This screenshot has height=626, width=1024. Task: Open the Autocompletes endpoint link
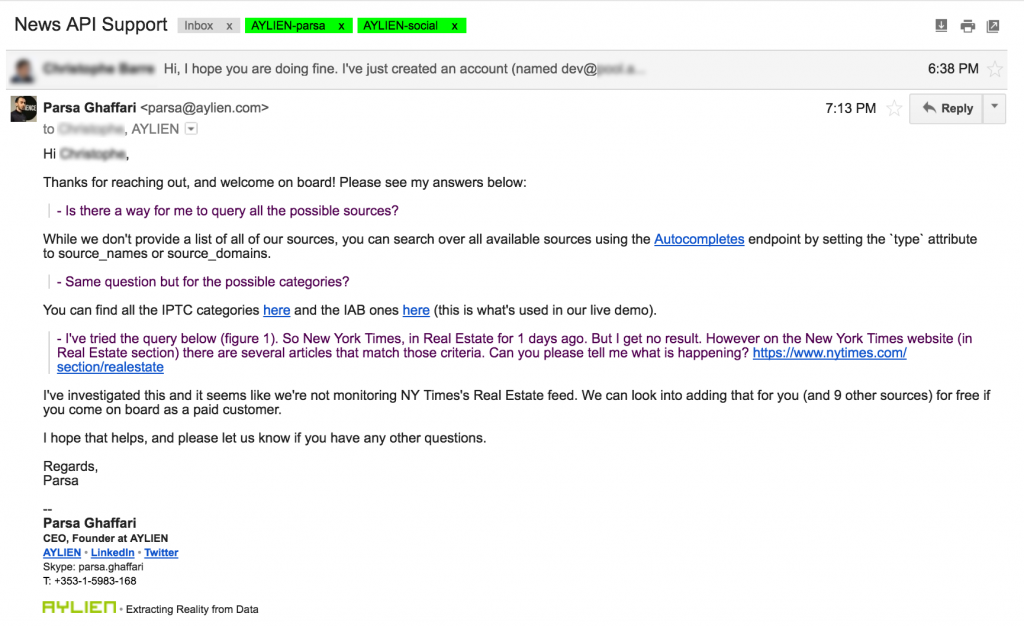click(699, 239)
